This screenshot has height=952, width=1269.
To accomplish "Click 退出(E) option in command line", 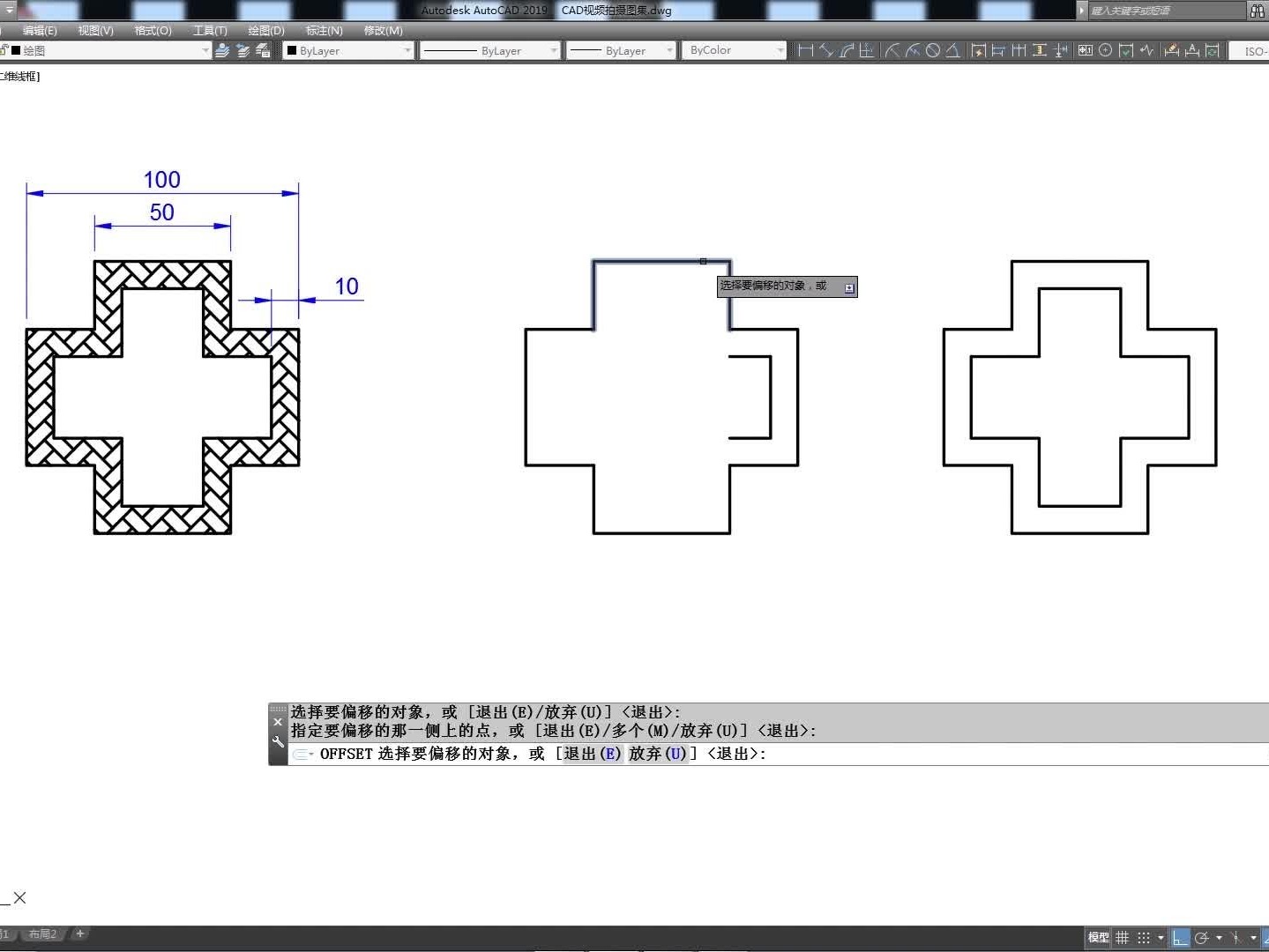I will [593, 754].
